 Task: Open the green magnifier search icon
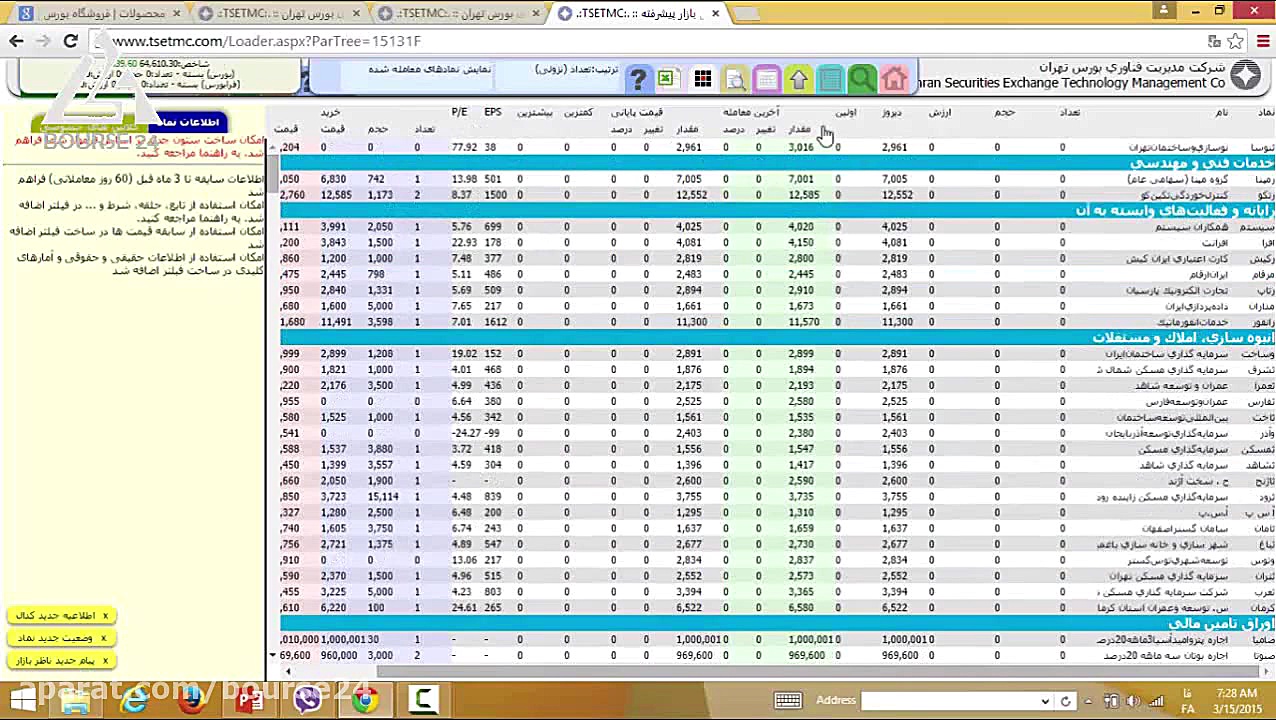tap(862, 79)
